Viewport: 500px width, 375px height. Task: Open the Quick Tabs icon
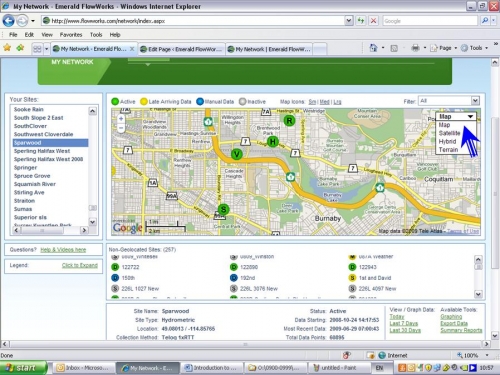point(37,49)
